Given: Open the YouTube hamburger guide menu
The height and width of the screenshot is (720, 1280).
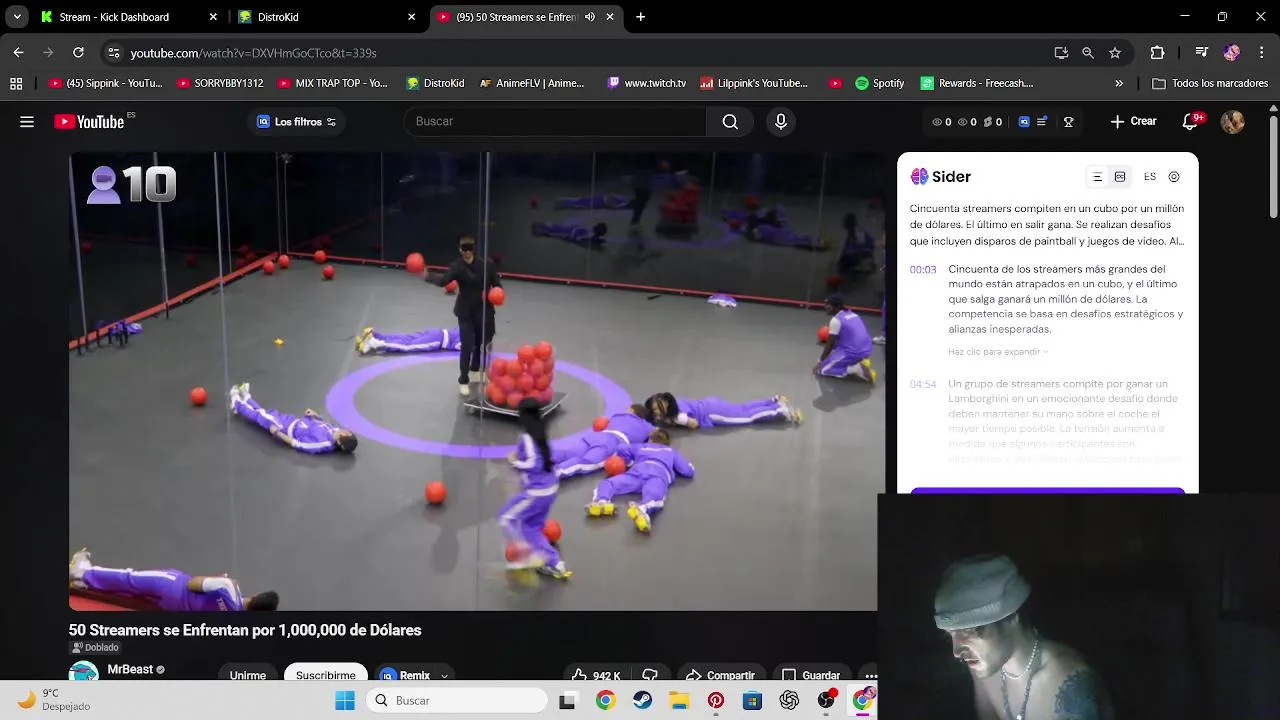Looking at the screenshot, I should [27, 122].
